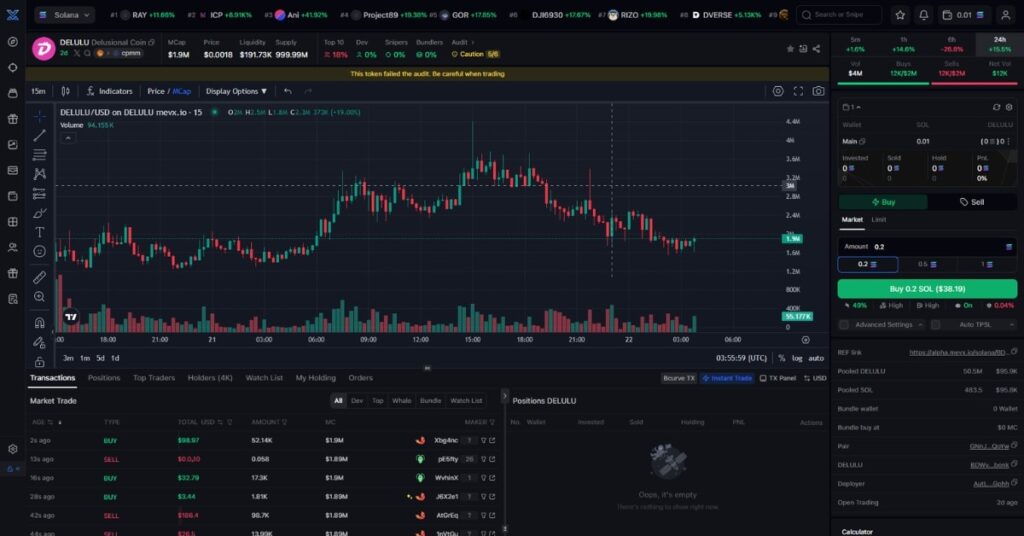
Task: Open candlestick chart style selector
Action: [x=65, y=91]
